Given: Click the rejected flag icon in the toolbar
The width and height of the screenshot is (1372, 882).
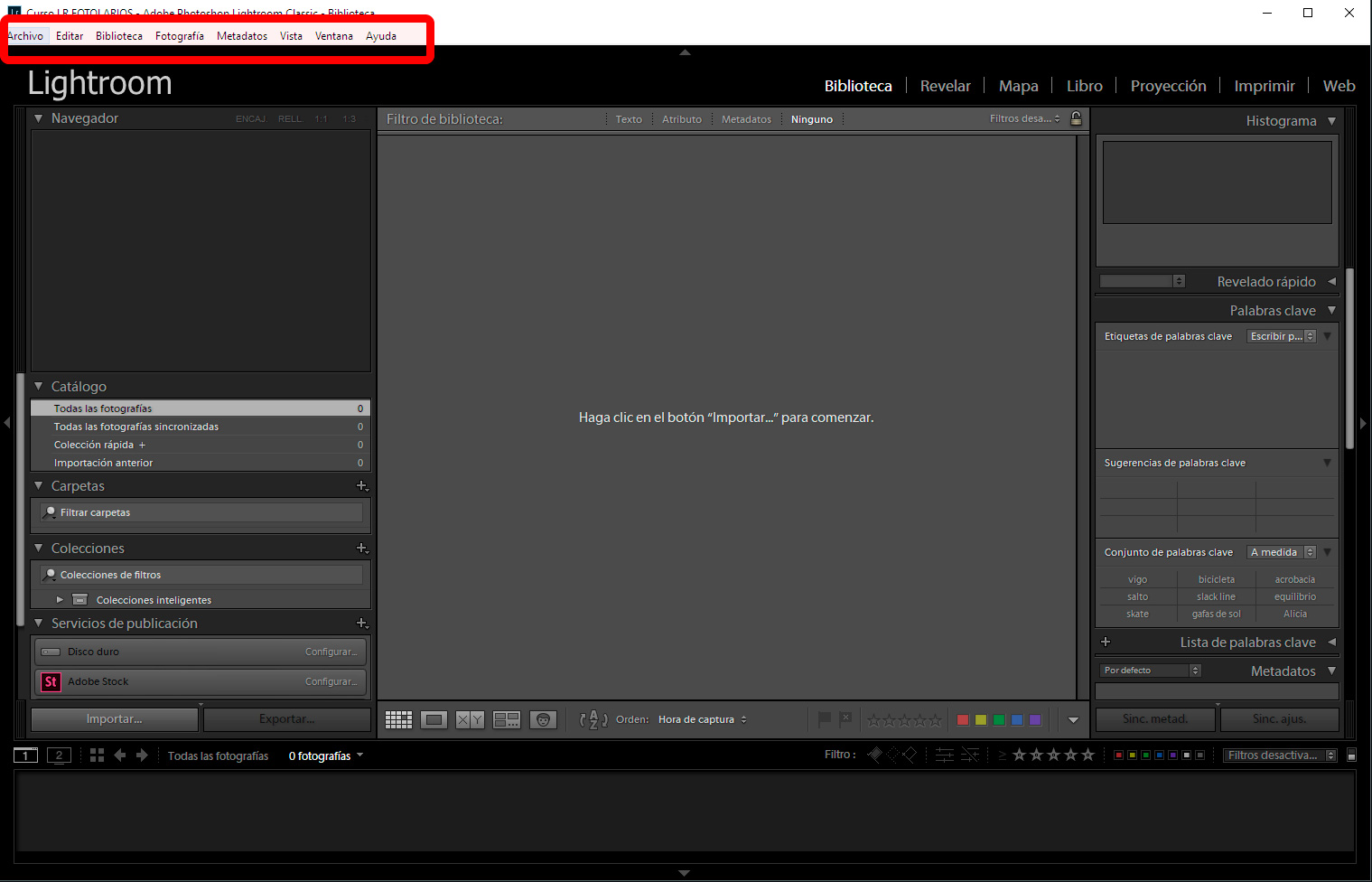Looking at the screenshot, I should click(845, 719).
